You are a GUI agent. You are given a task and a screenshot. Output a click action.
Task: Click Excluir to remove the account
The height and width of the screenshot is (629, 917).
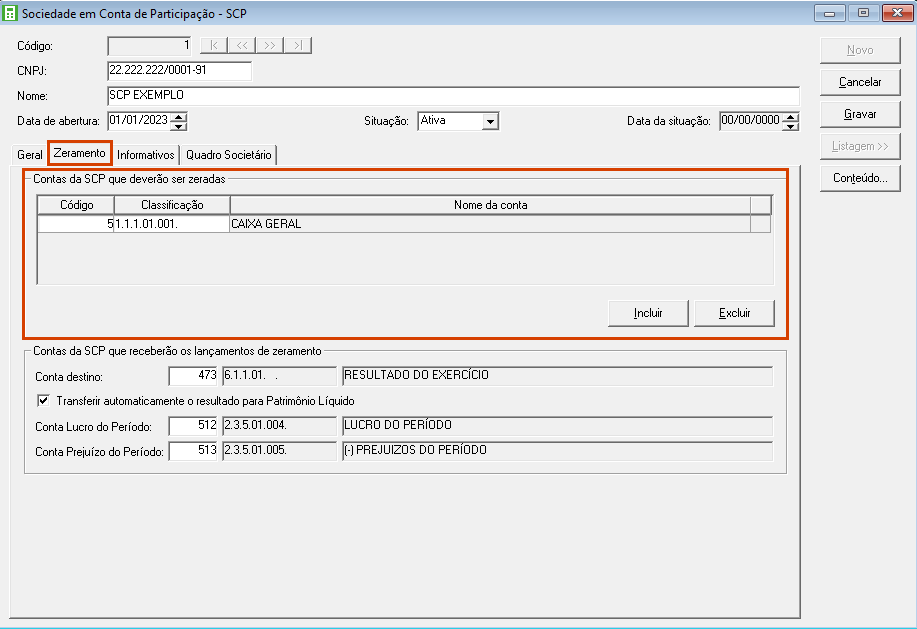tap(735, 313)
